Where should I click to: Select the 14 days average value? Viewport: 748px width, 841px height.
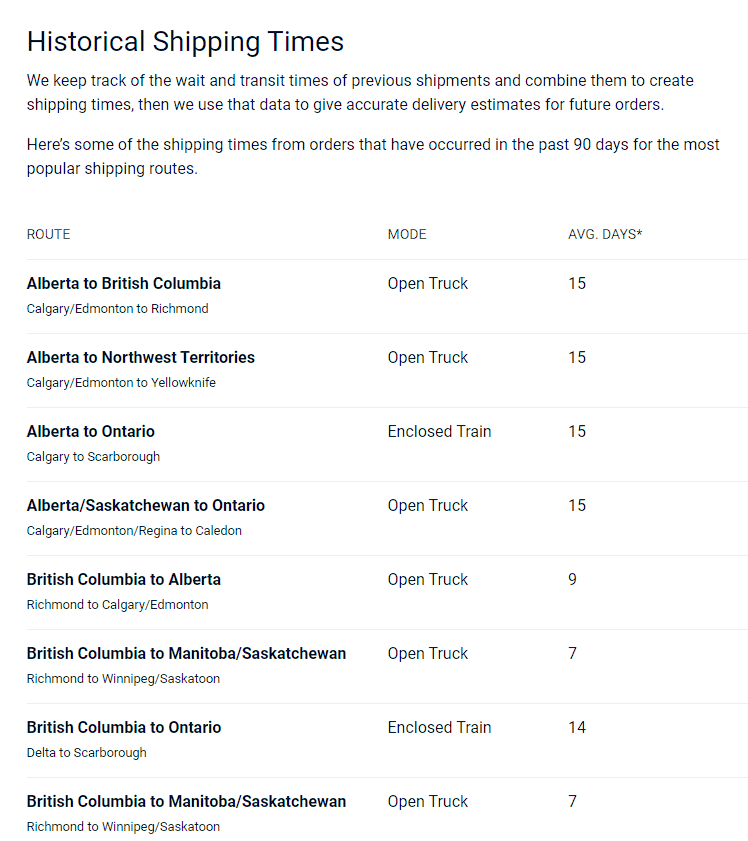pyautogui.click(x=577, y=727)
